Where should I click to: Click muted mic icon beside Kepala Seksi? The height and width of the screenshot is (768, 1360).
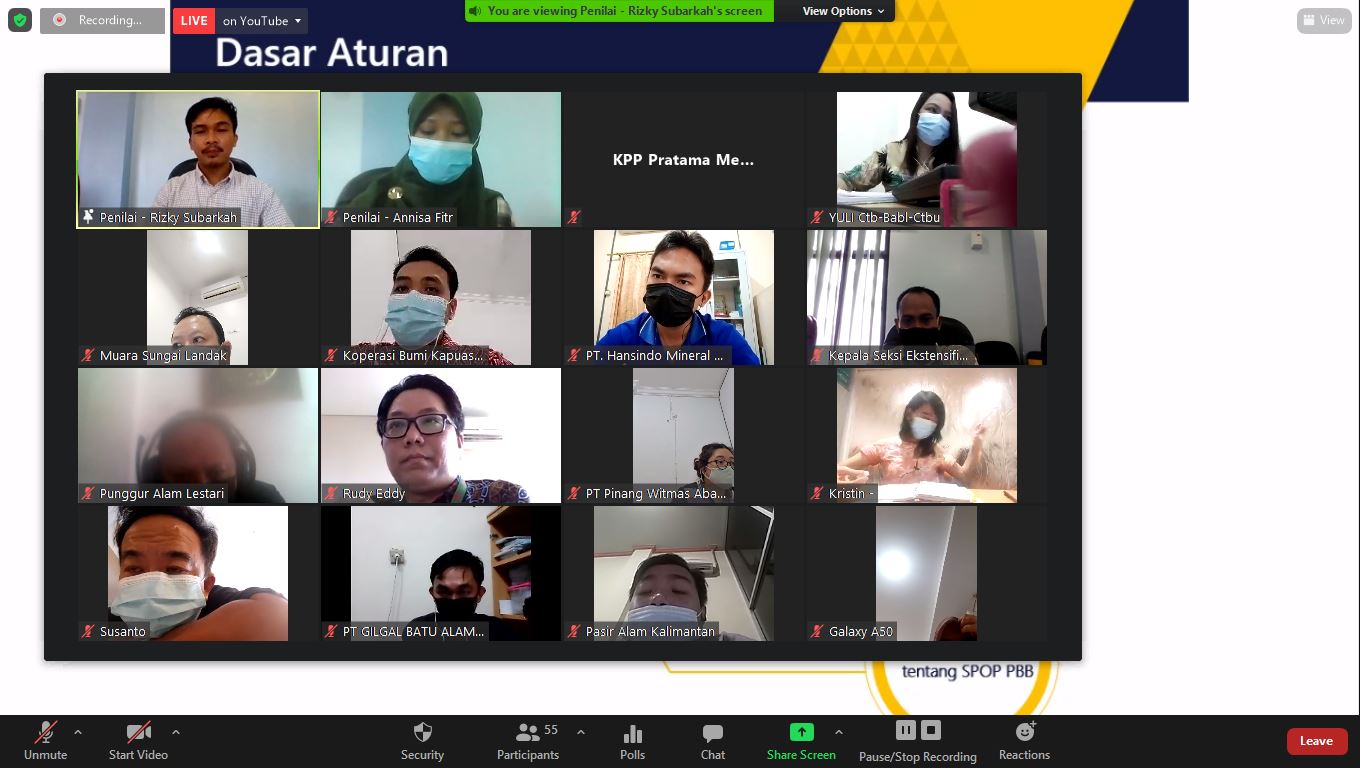(818, 355)
